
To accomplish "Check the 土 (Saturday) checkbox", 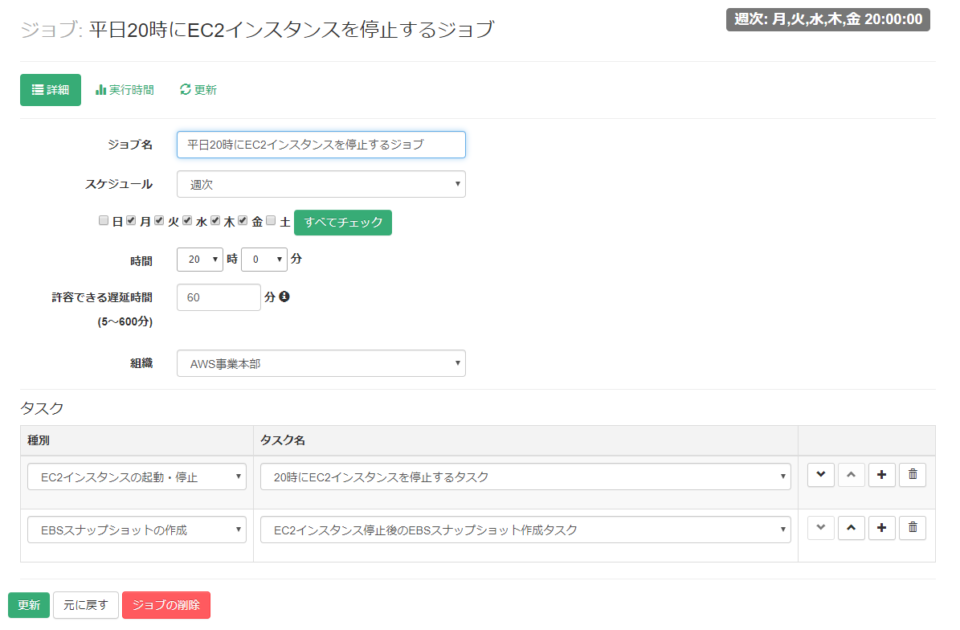I will tap(271, 220).
